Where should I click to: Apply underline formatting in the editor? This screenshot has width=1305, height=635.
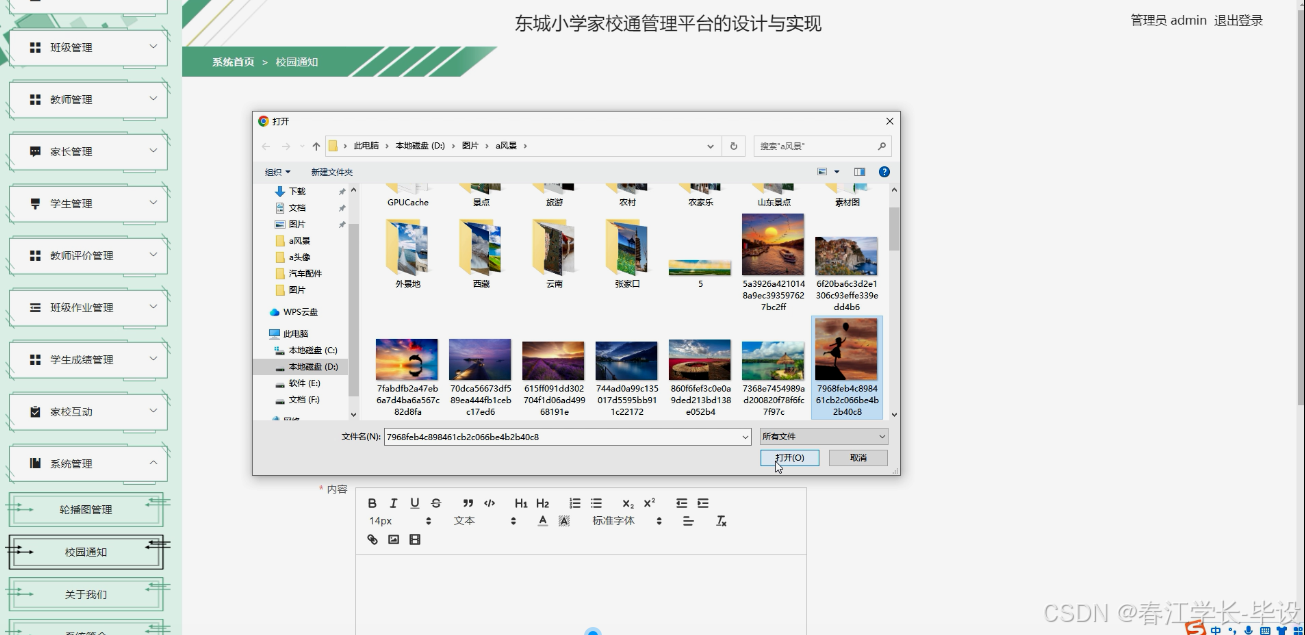(x=415, y=503)
